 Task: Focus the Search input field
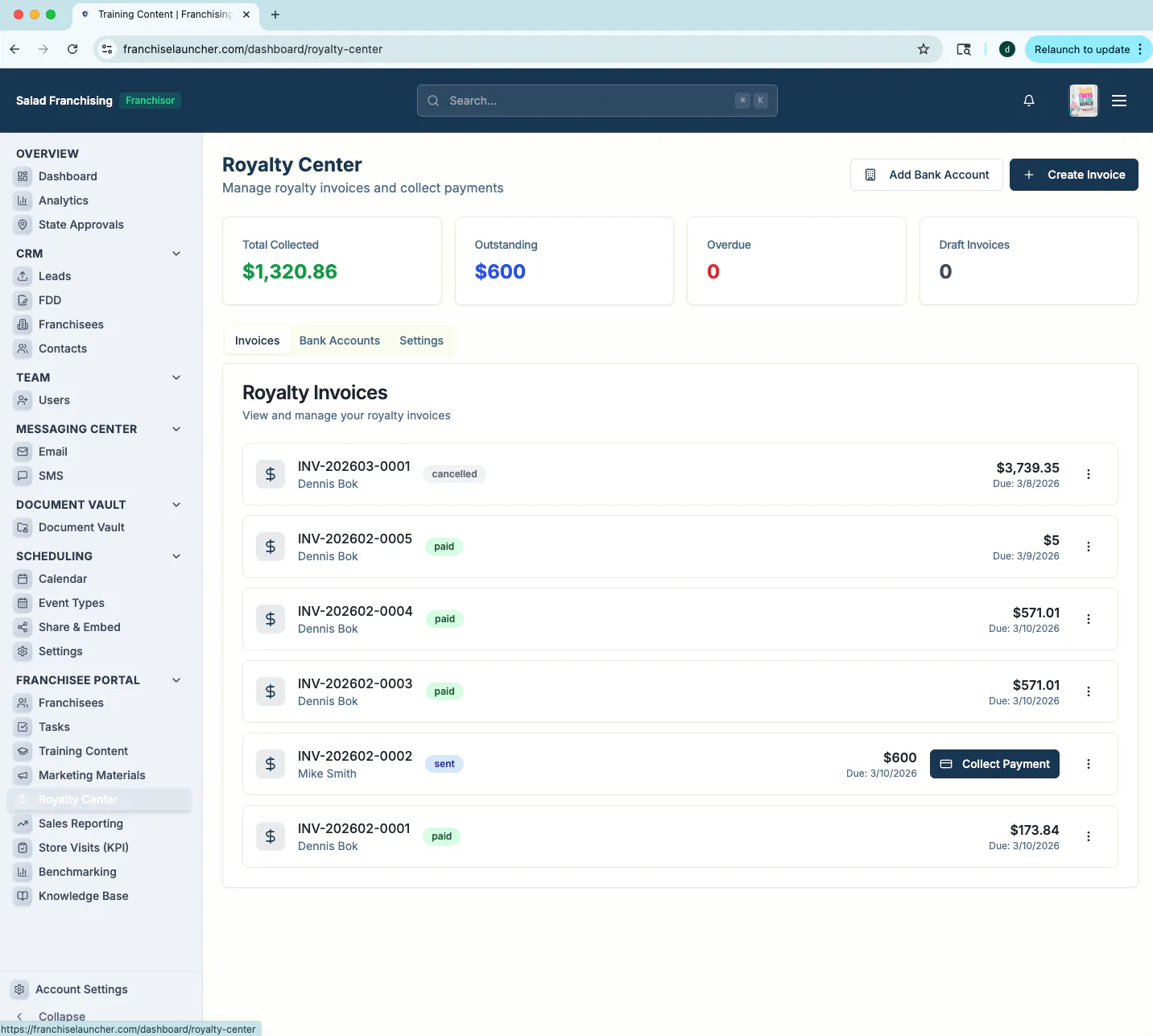coord(597,101)
